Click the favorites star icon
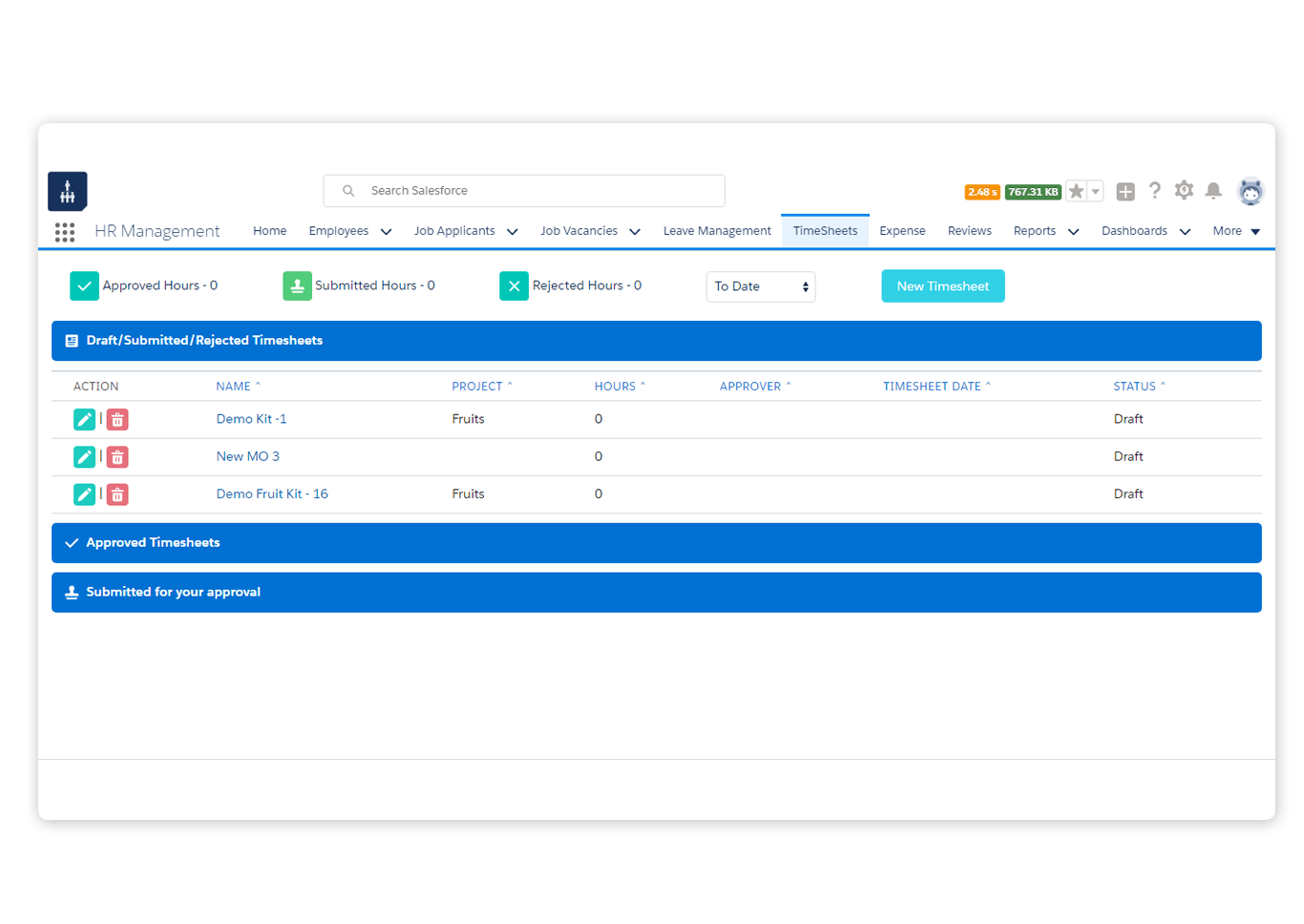 pyautogui.click(x=1076, y=192)
